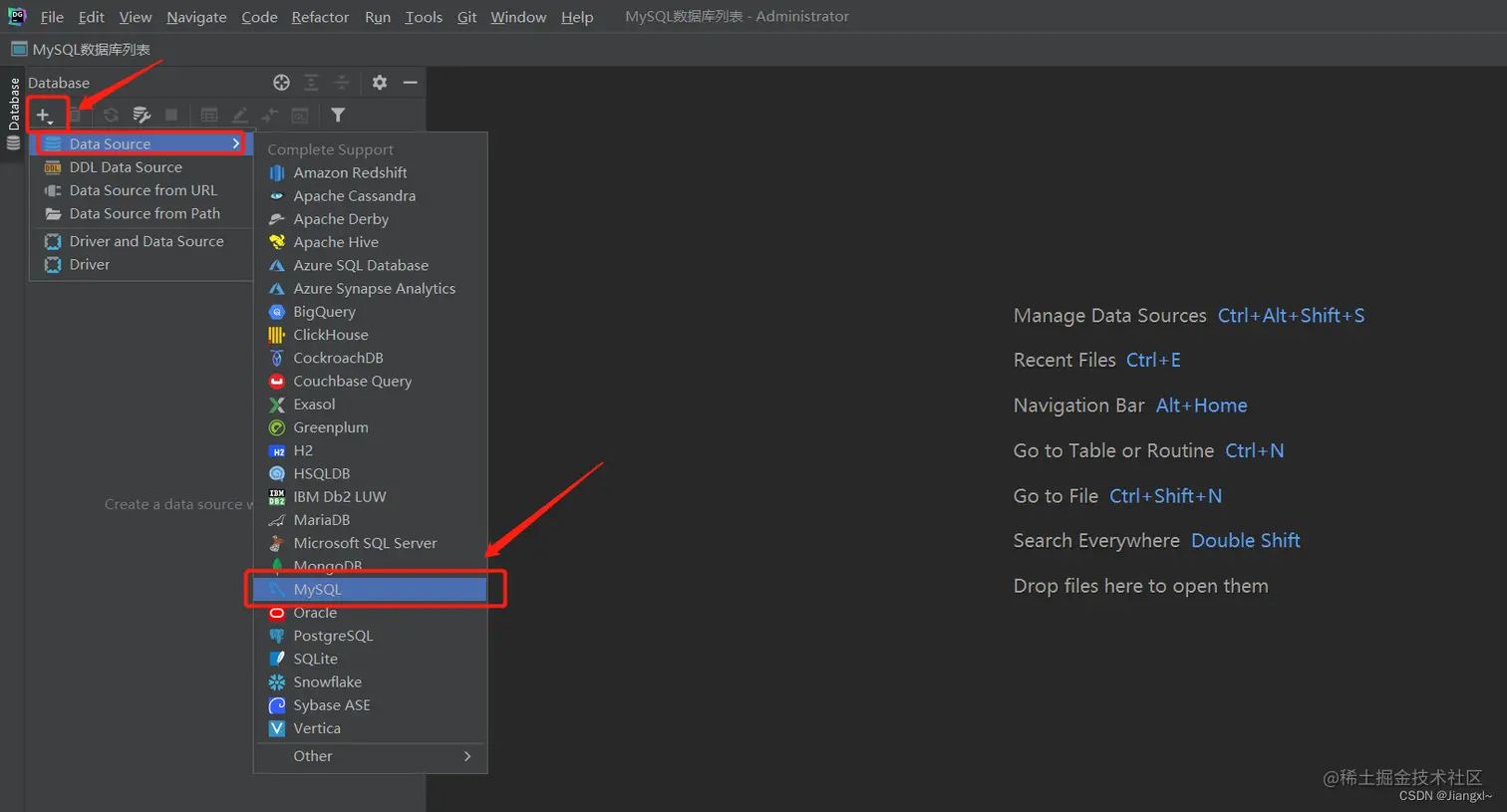Open the add new (+) dropdown

pyautogui.click(x=44, y=116)
